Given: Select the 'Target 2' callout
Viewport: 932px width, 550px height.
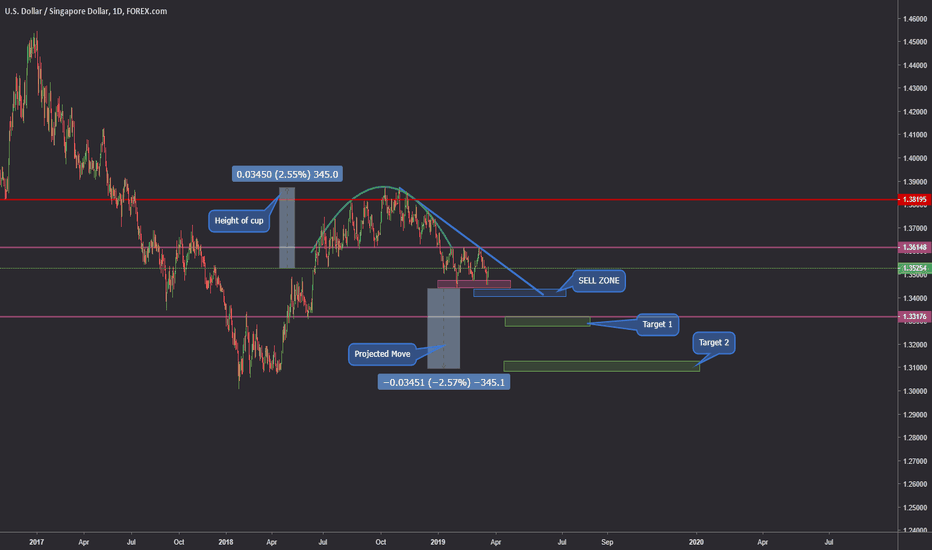Looking at the screenshot, I should 713,343.
